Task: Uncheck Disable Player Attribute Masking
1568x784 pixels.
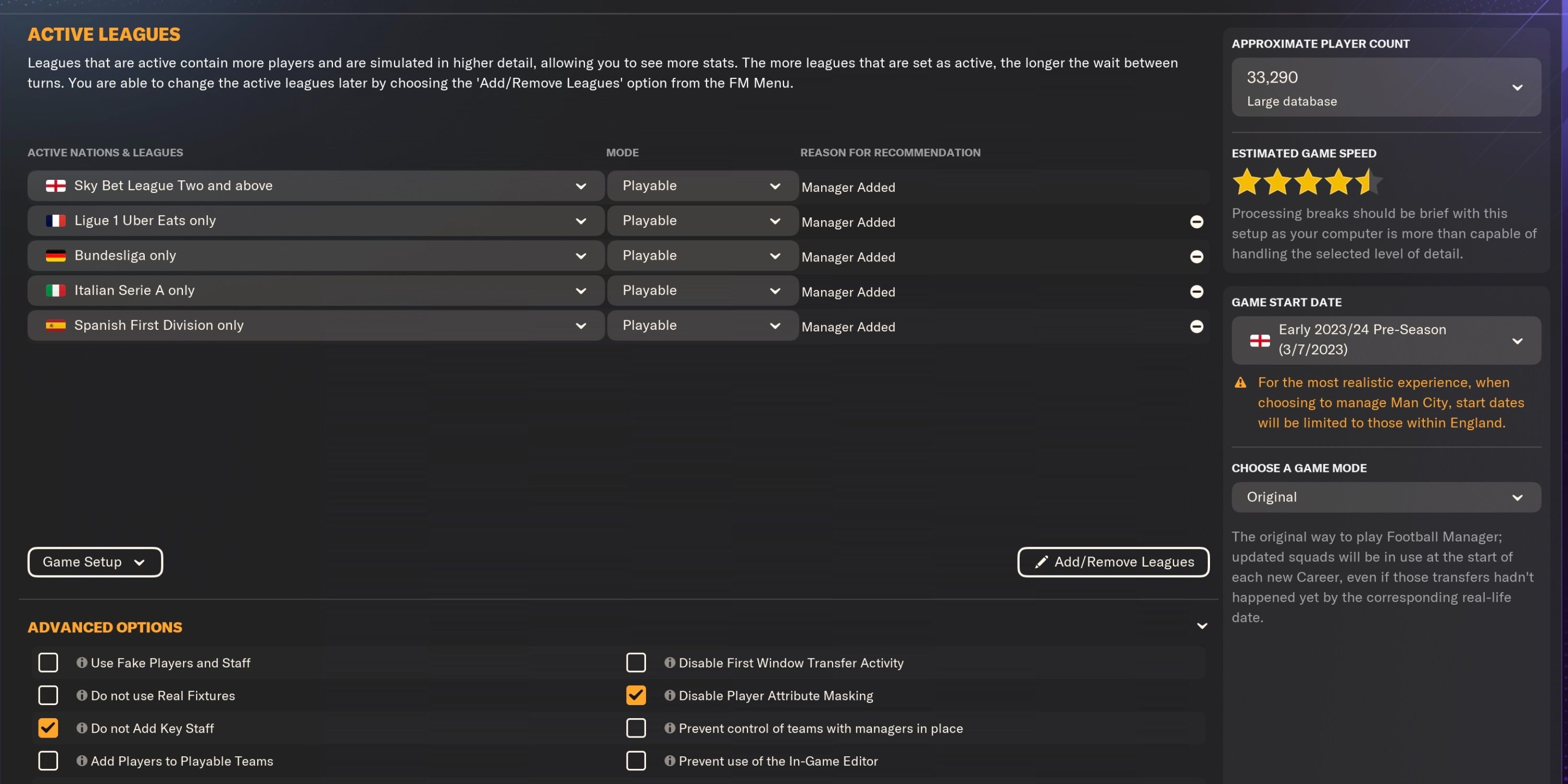Action: (x=636, y=695)
